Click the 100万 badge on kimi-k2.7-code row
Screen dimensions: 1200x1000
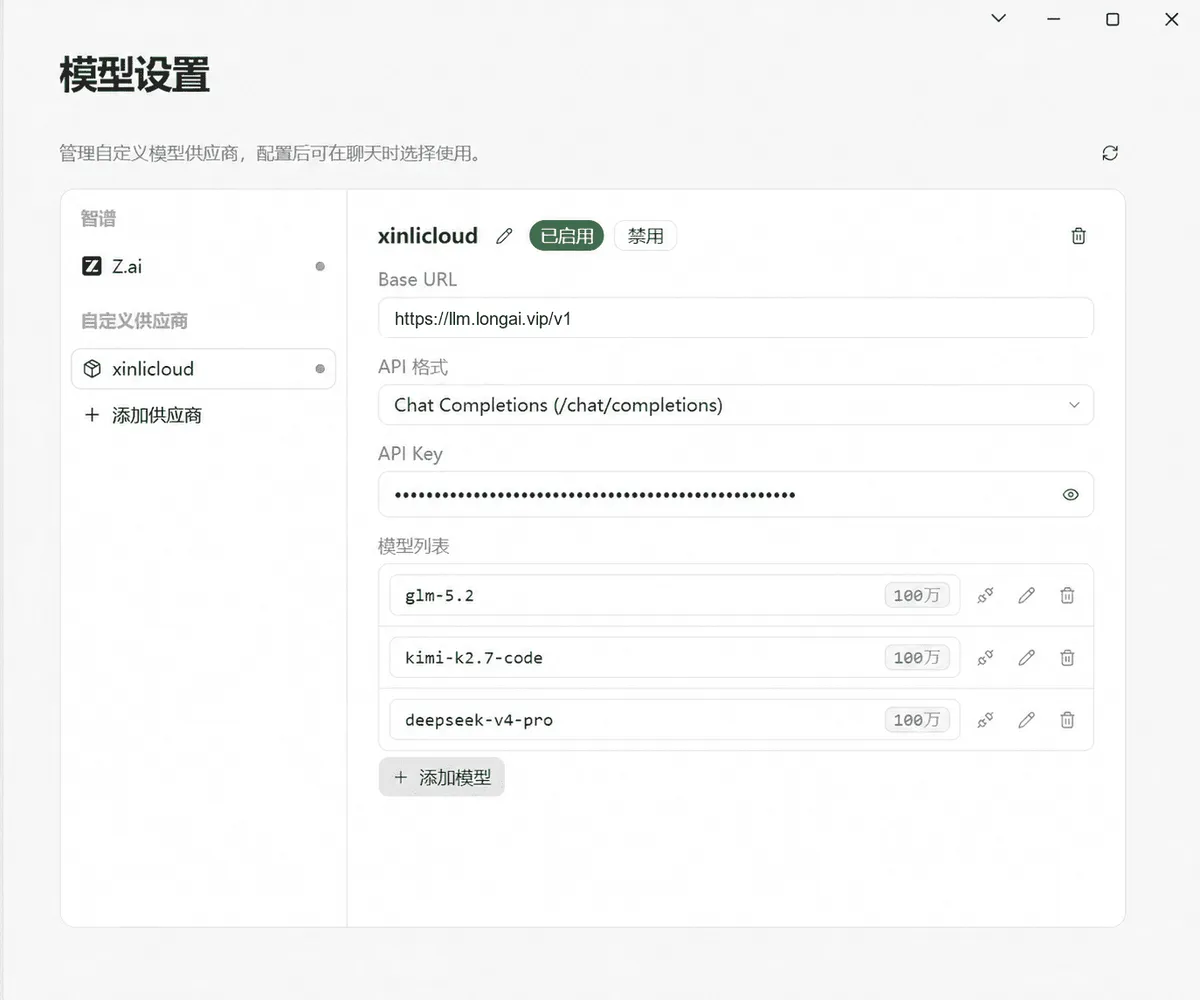tap(917, 658)
